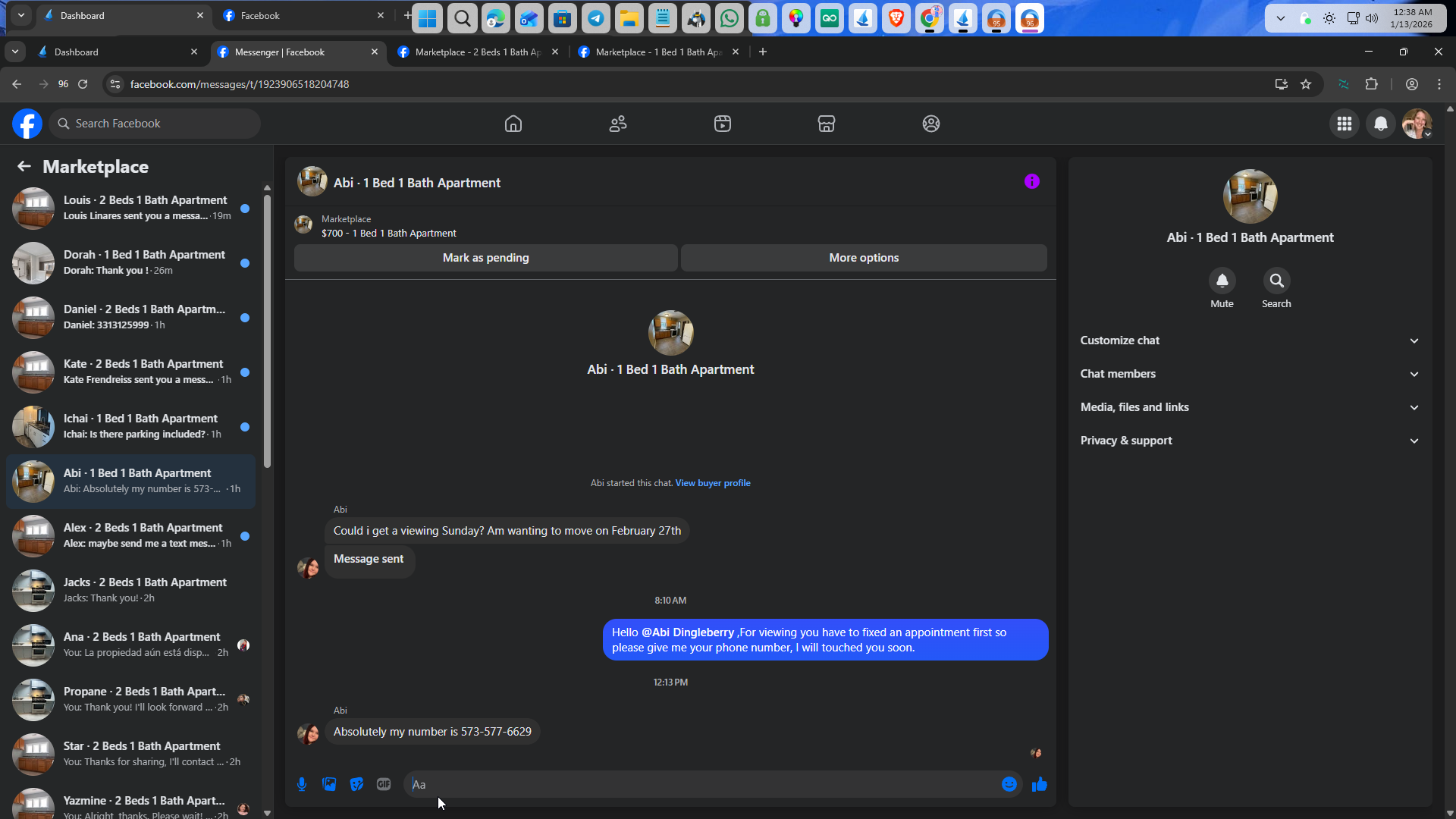
Task: Click the conversation list scrollbar
Action: tap(267, 334)
